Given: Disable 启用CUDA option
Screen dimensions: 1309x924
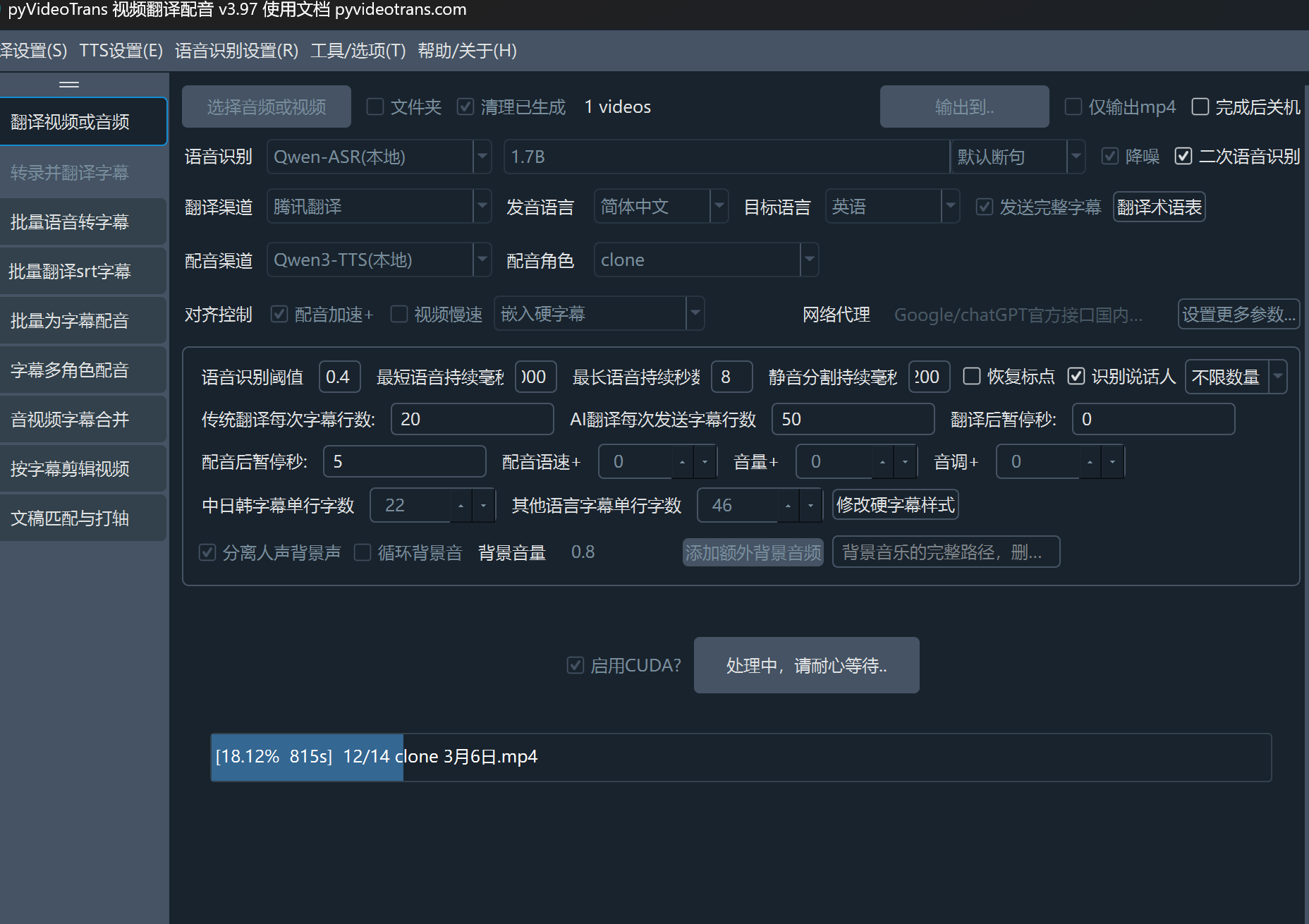Looking at the screenshot, I should point(575,665).
